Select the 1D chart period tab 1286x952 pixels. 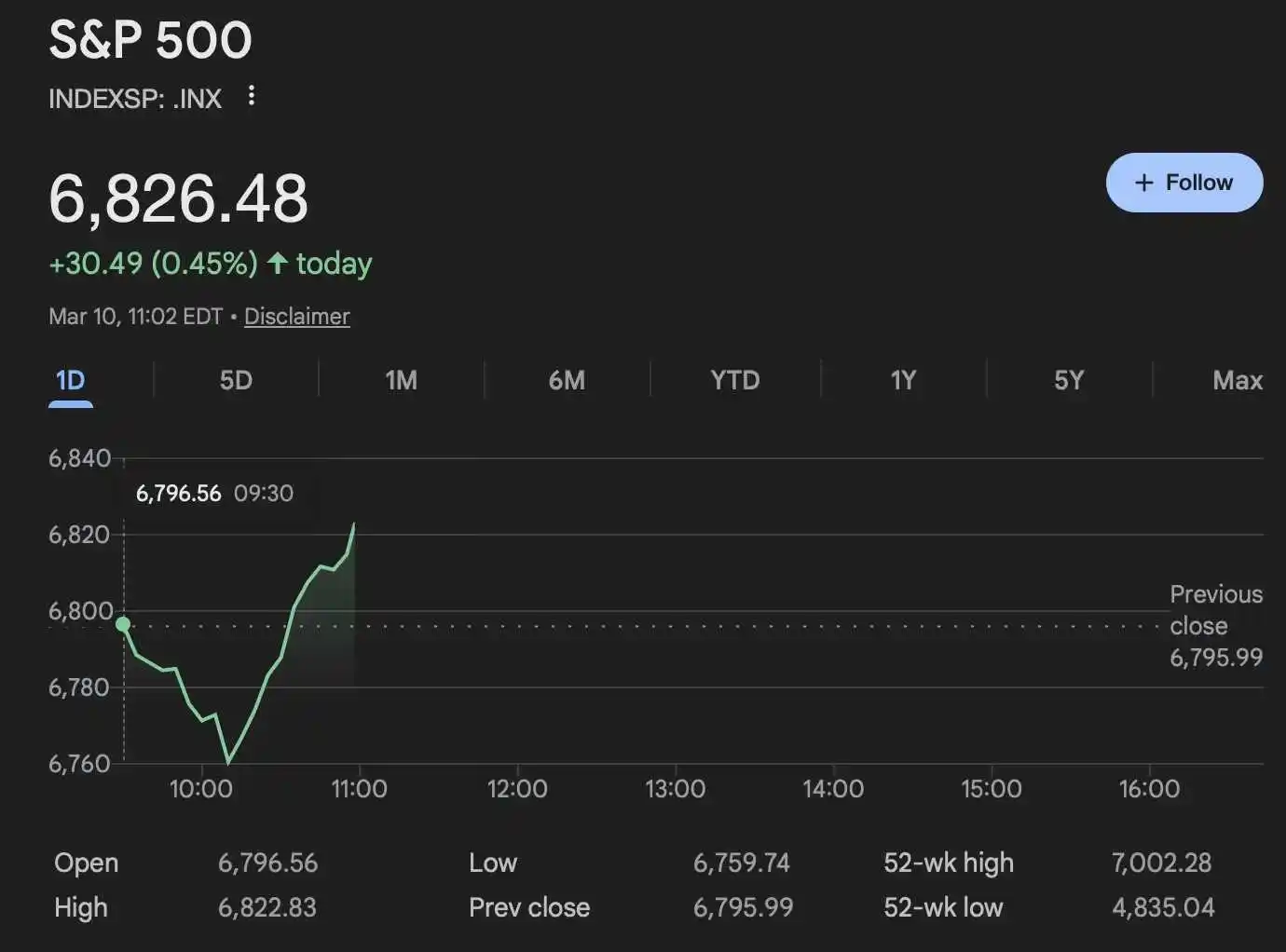coord(70,380)
